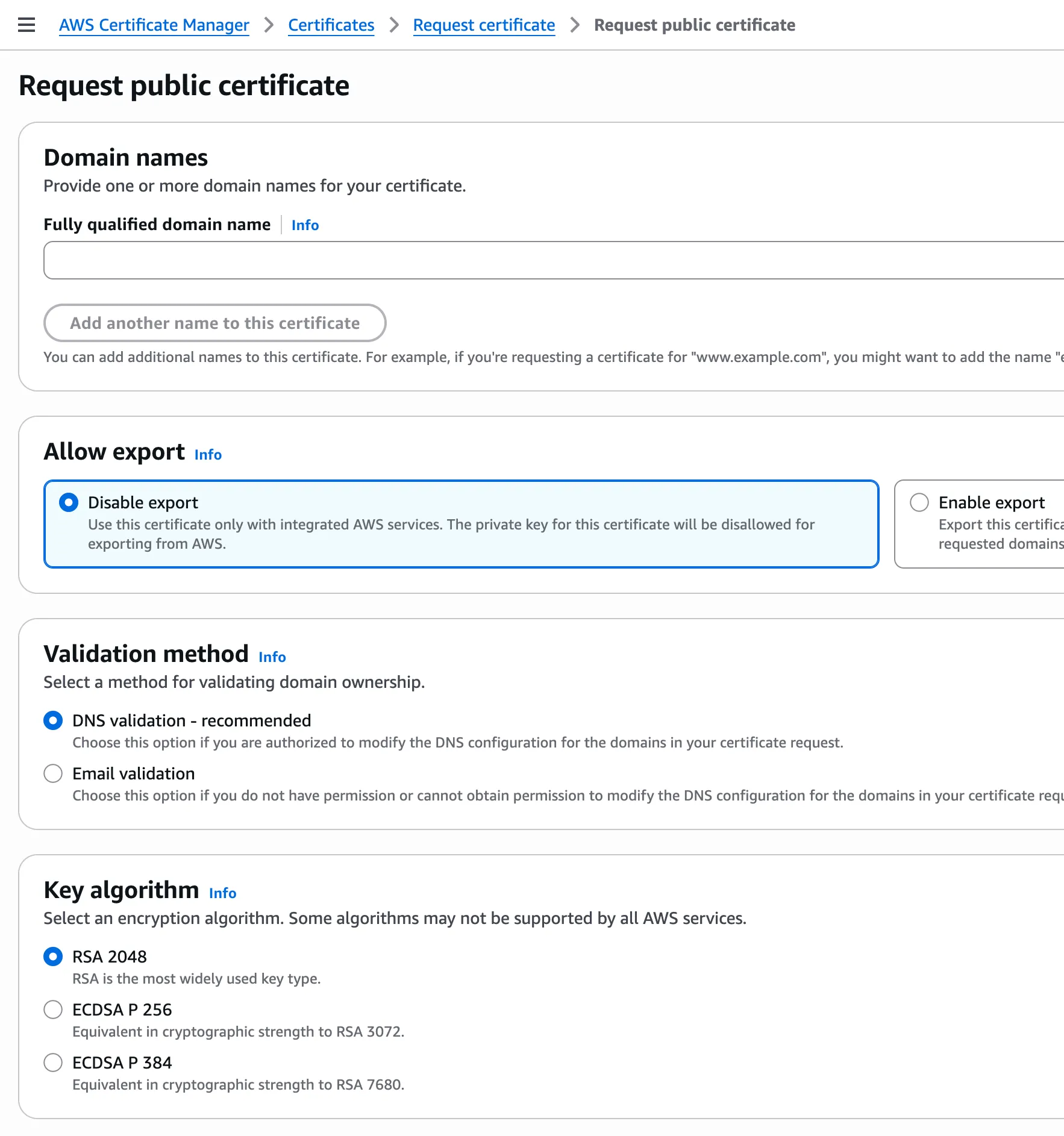Select DNS validation method

pyautogui.click(x=52, y=720)
